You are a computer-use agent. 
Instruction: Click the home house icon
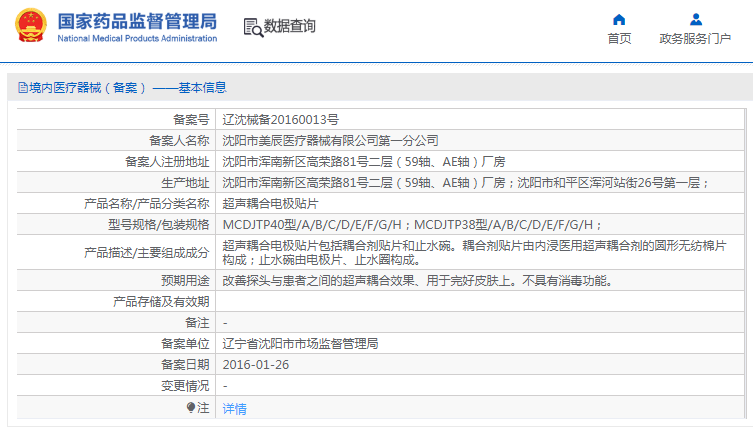click(x=619, y=19)
